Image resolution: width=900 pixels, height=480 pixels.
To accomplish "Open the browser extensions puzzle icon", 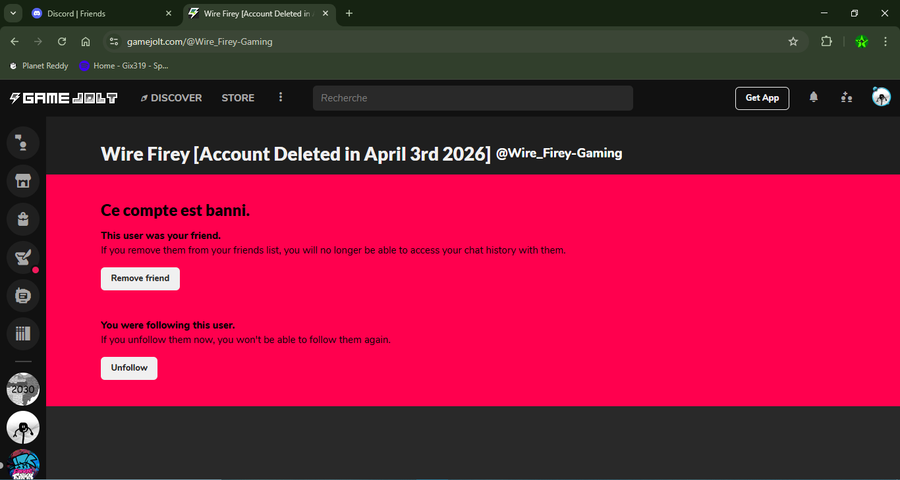I will 826,41.
